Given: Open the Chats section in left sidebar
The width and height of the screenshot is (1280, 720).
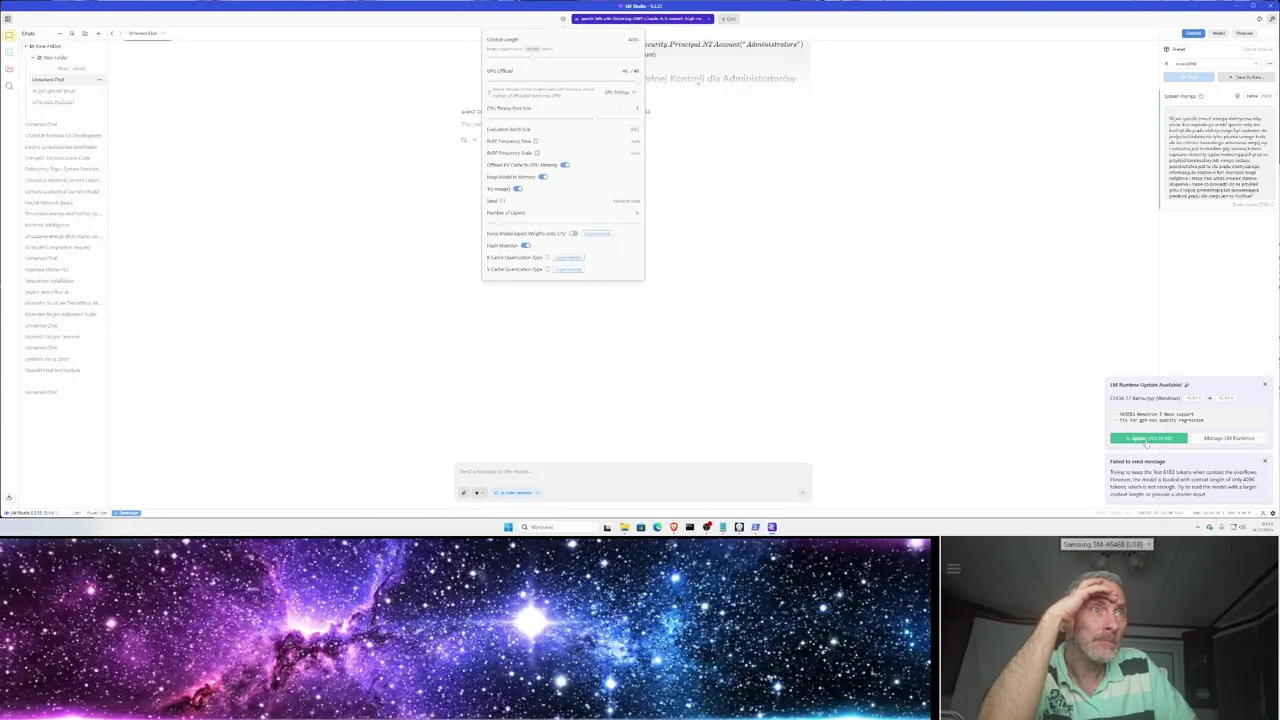Looking at the screenshot, I should (x=9, y=35).
